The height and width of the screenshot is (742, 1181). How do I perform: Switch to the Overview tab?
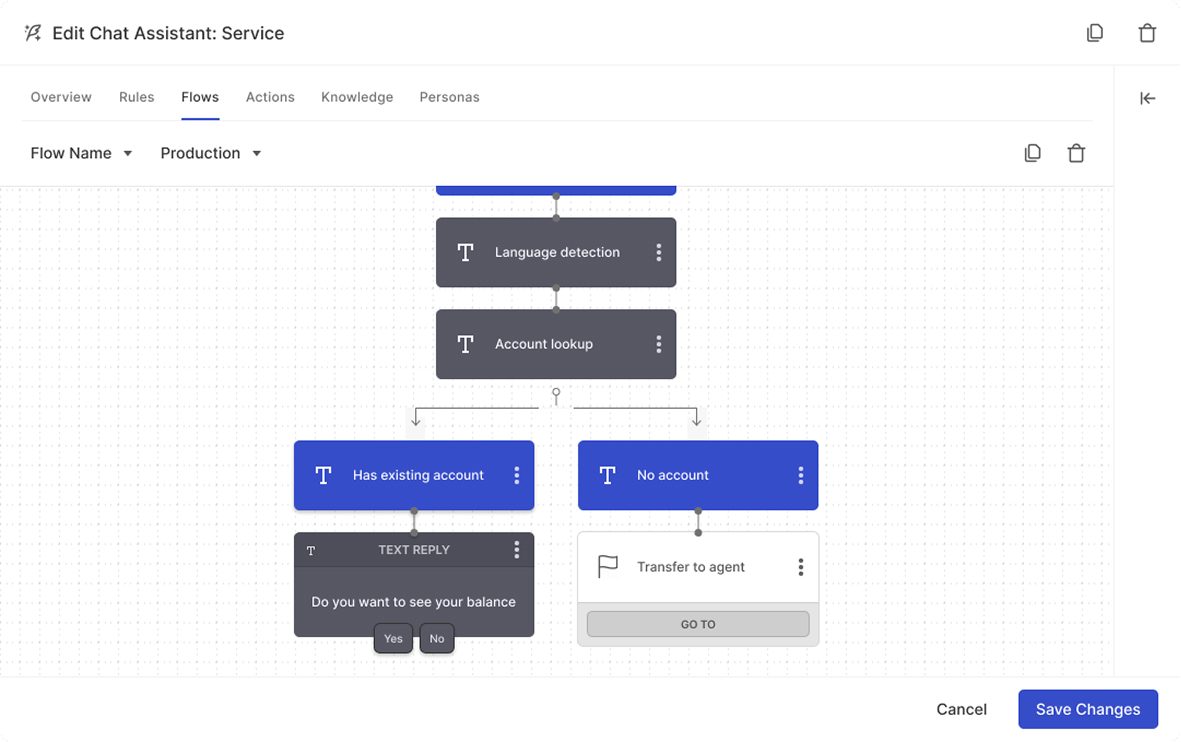click(x=61, y=97)
